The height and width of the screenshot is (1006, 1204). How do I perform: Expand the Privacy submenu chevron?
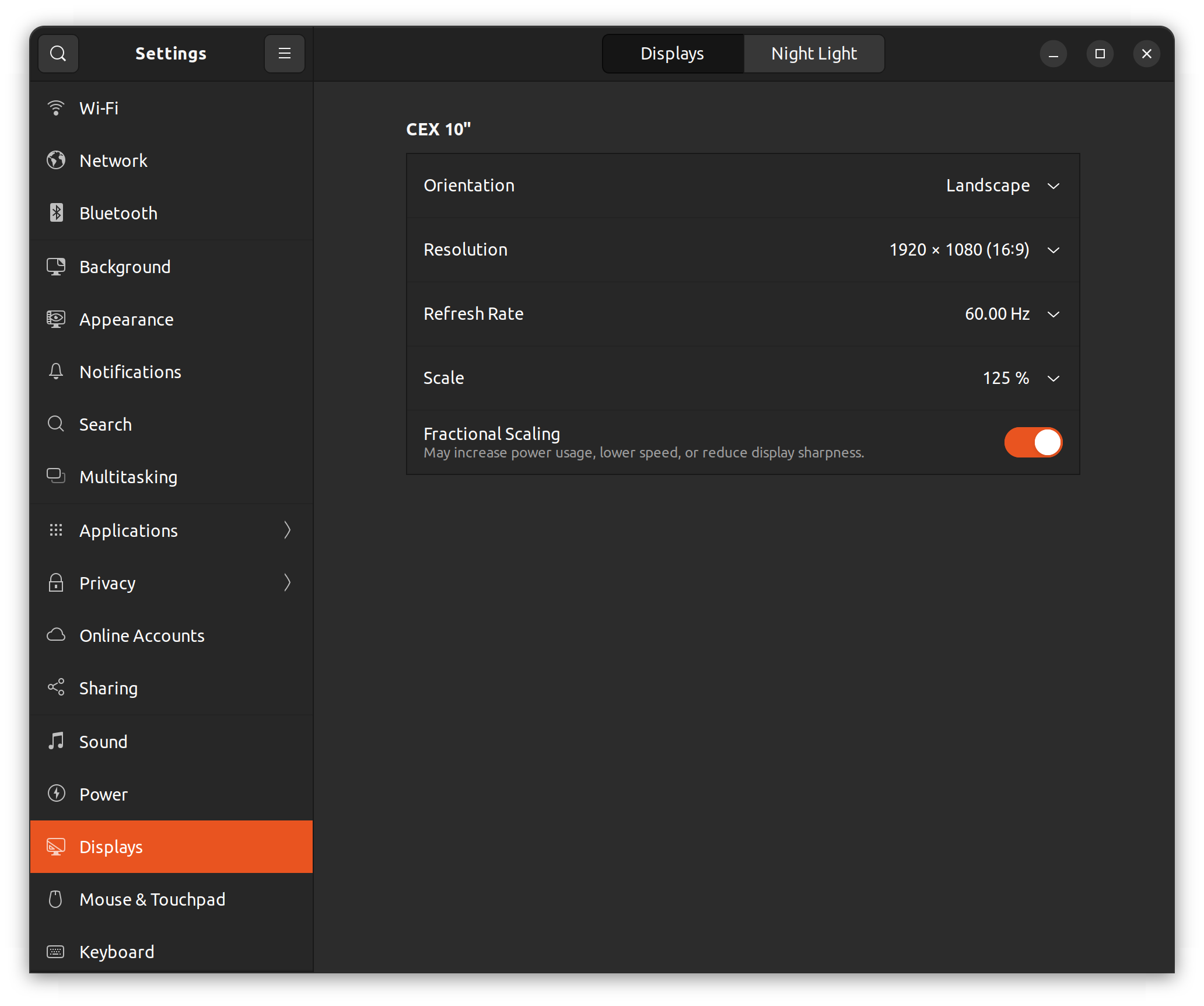coord(287,583)
